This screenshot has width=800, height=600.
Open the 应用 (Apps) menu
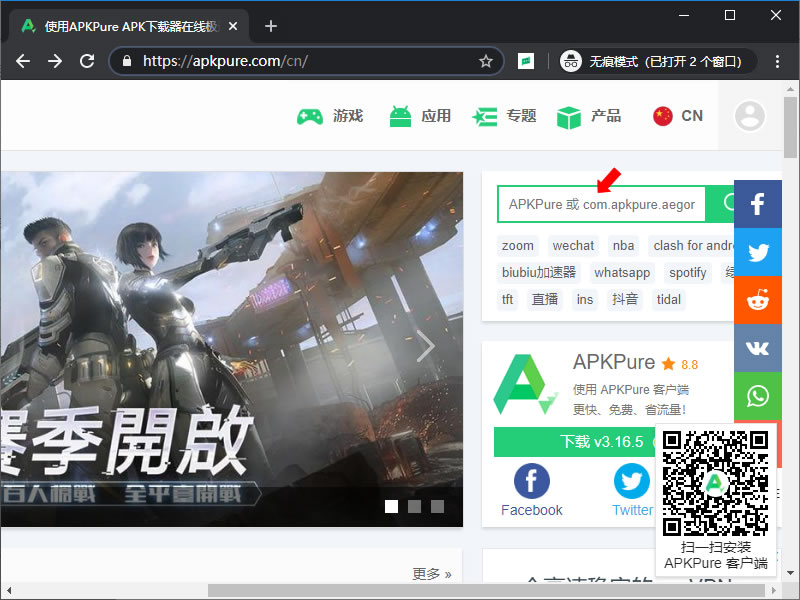[x=419, y=116]
